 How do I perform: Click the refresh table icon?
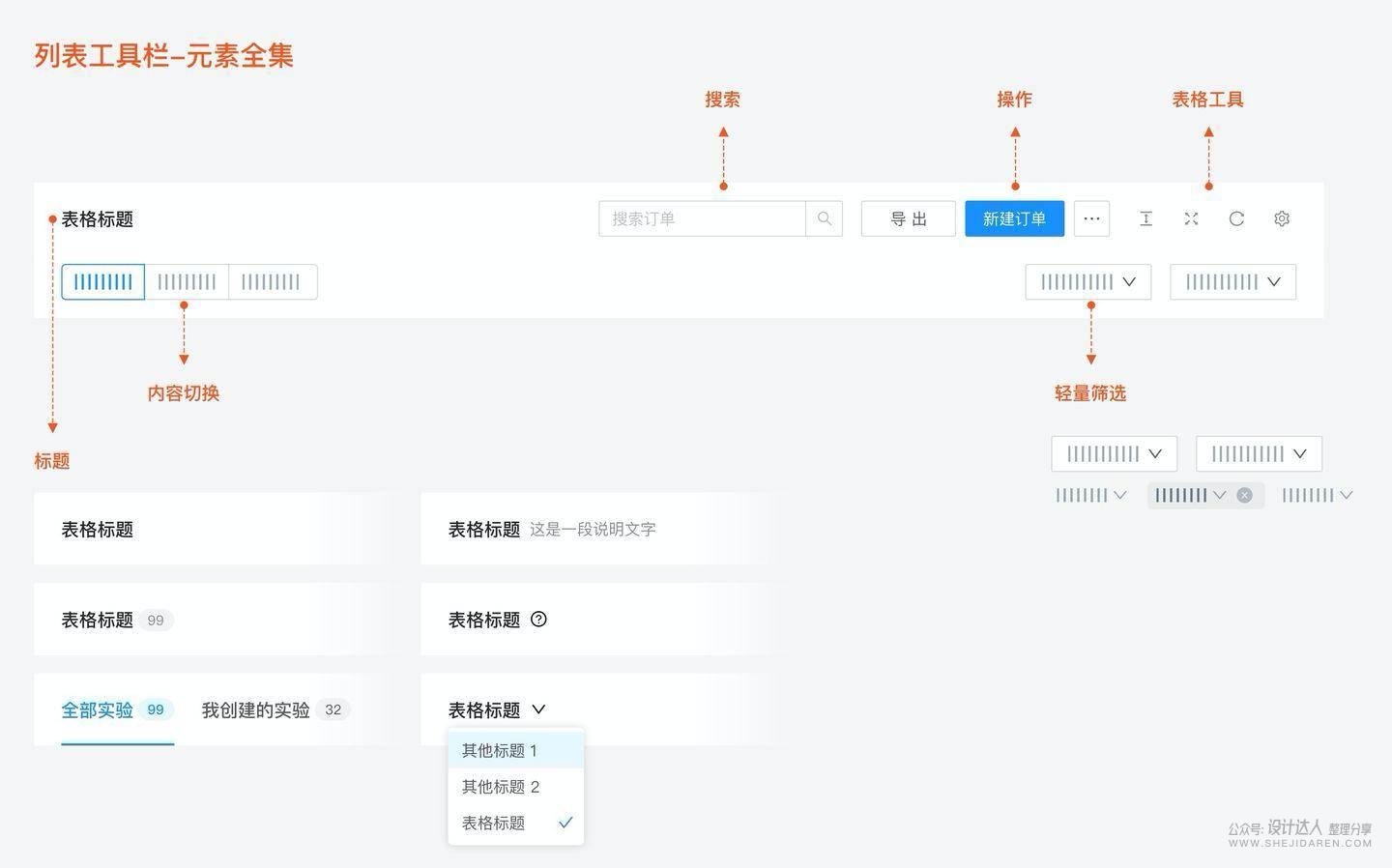pos(1236,218)
